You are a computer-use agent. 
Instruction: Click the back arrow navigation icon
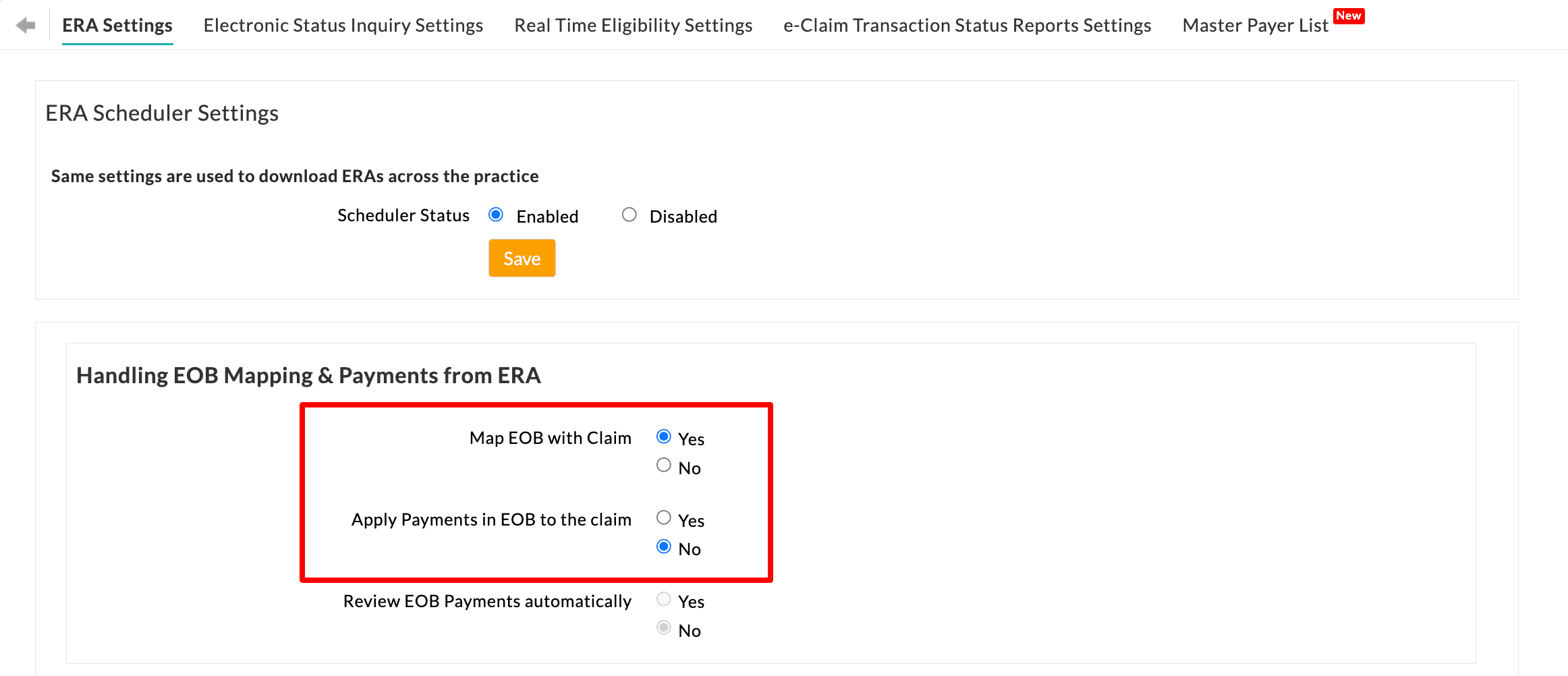(26, 25)
